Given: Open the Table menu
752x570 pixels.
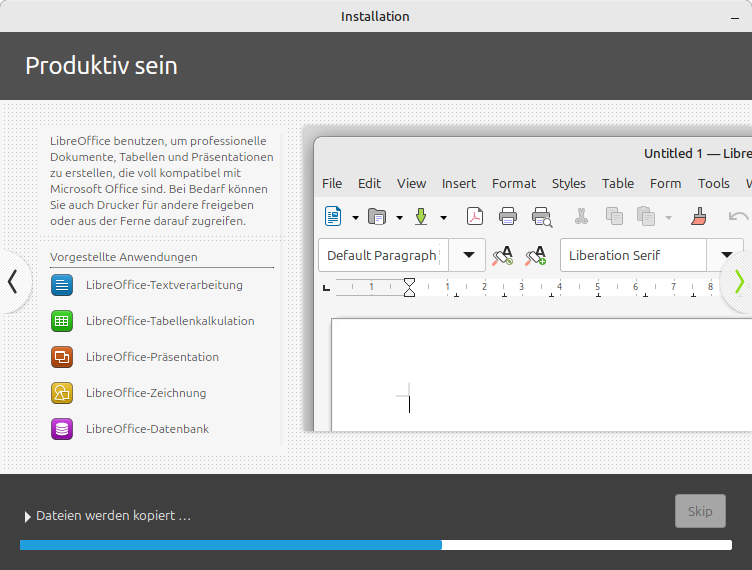Looking at the screenshot, I should click(x=618, y=184).
